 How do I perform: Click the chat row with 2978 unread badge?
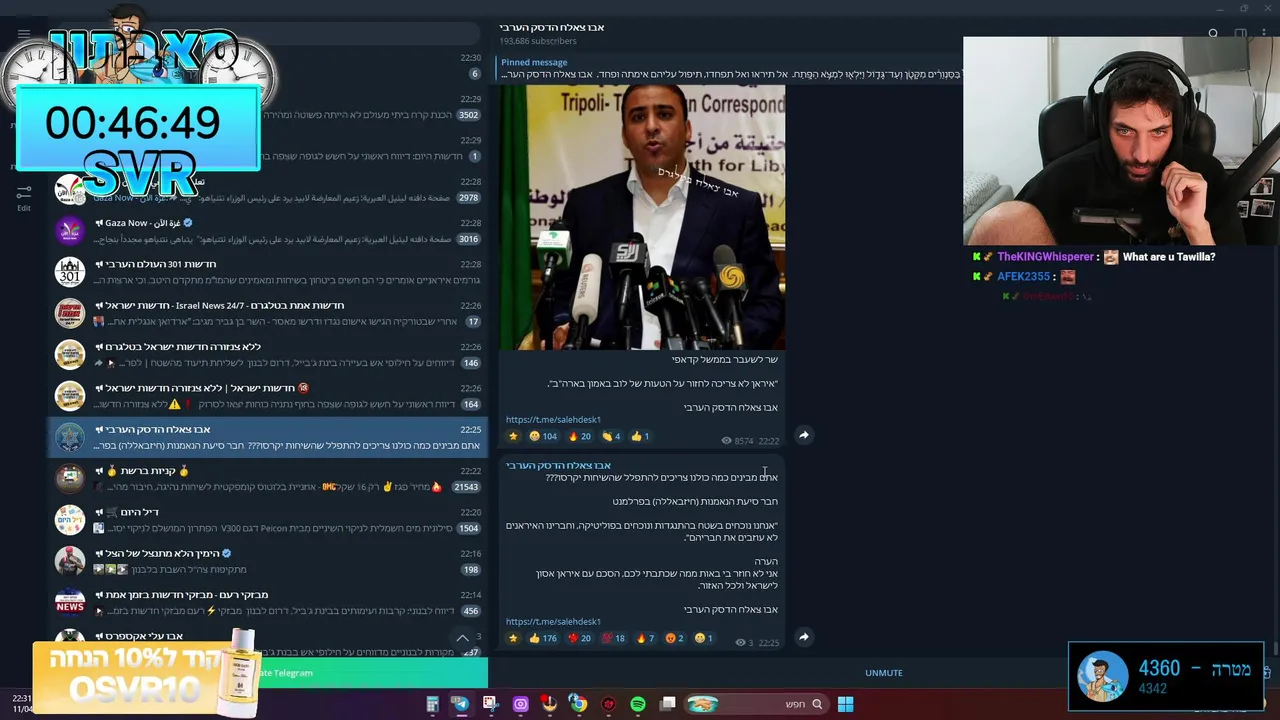(268, 190)
